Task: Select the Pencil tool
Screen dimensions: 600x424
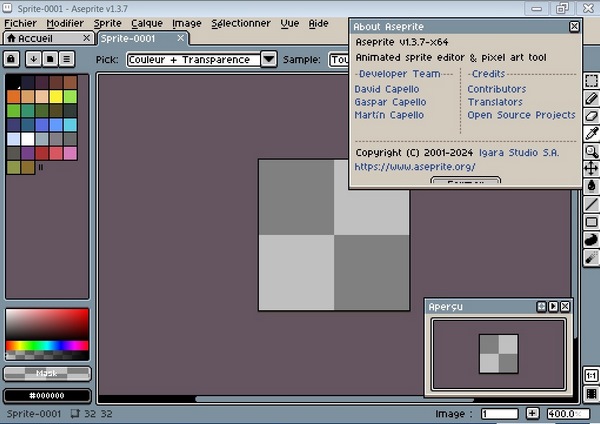Action: [x=591, y=98]
